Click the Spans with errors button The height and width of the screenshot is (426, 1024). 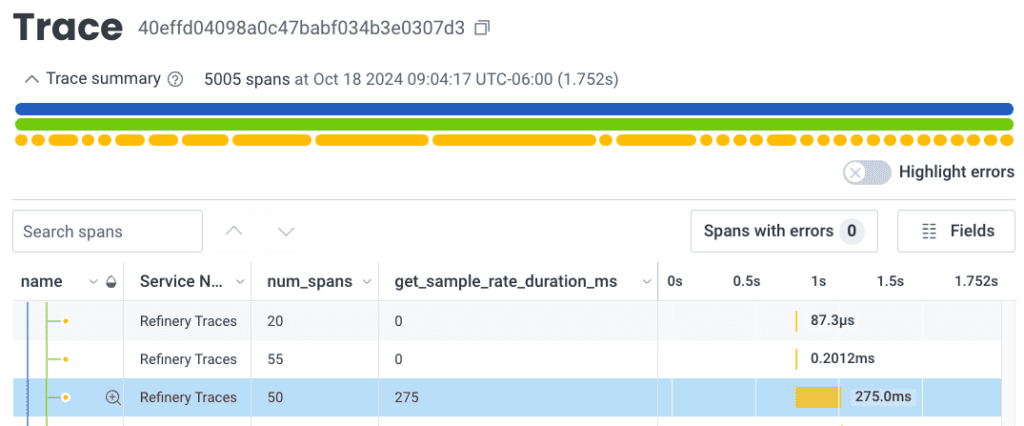[783, 231]
